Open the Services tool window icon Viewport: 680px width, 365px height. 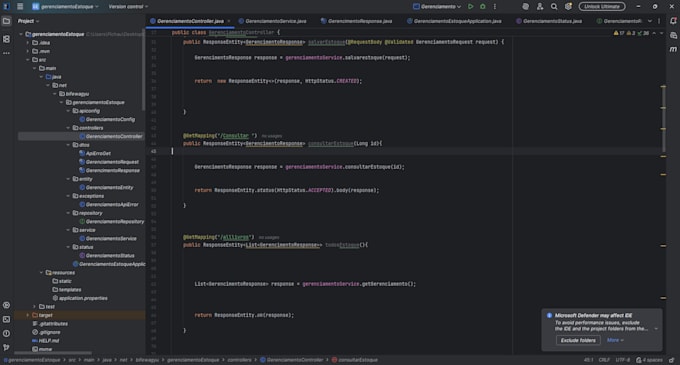coord(7,305)
